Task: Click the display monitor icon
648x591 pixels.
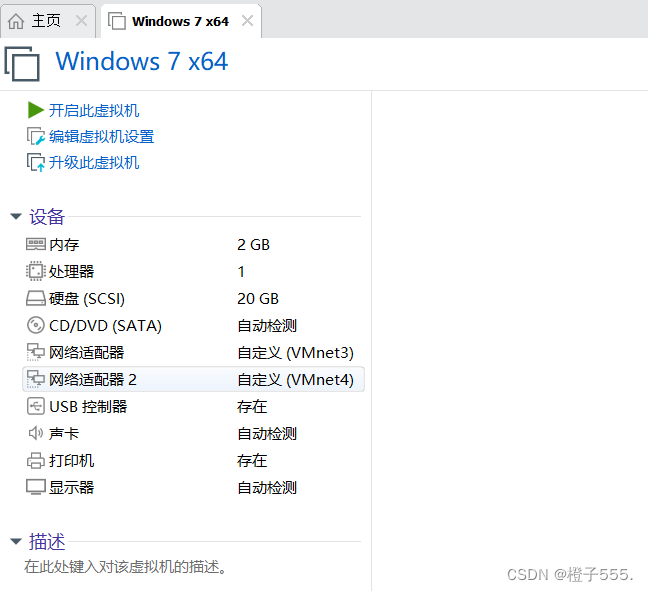Action: [36, 487]
